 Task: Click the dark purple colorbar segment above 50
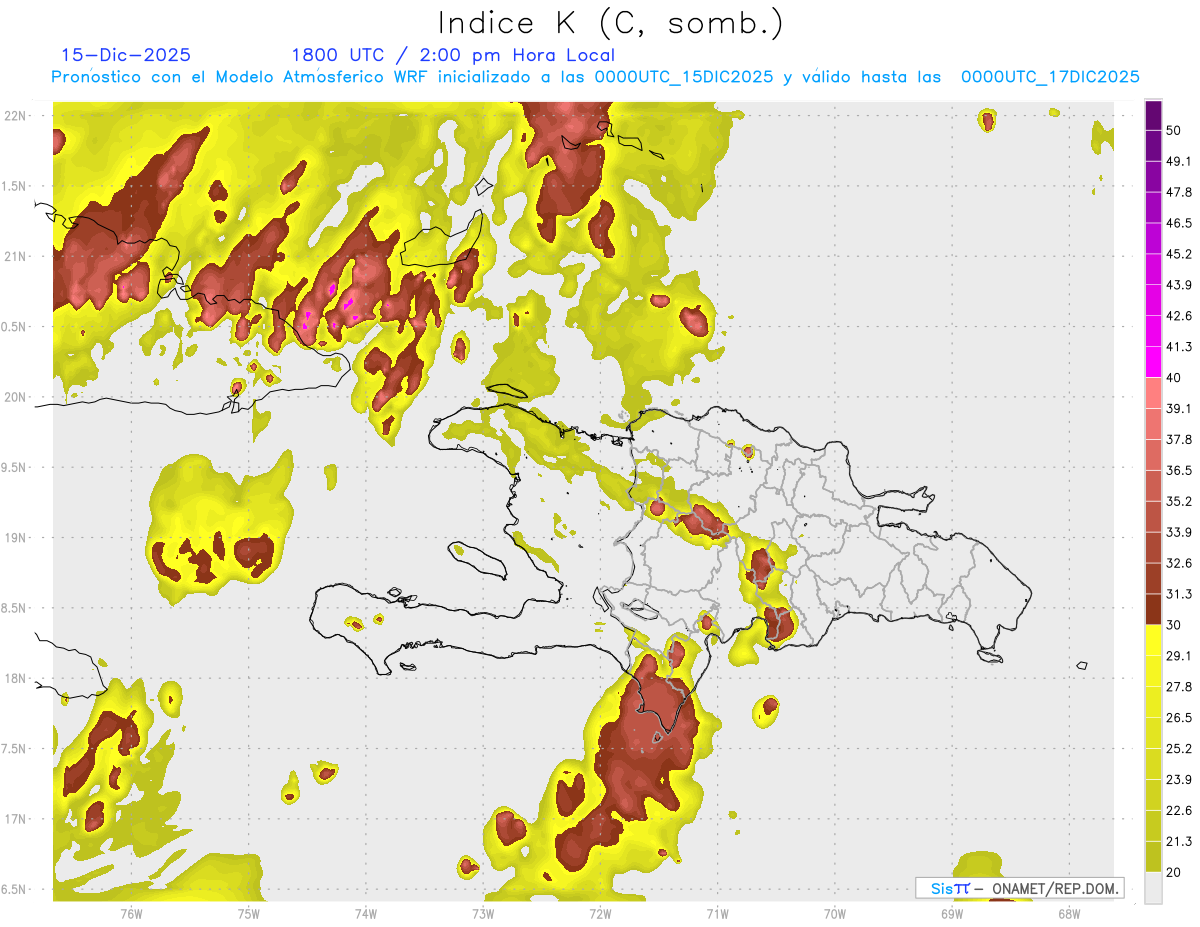click(x=1154, y=116)
